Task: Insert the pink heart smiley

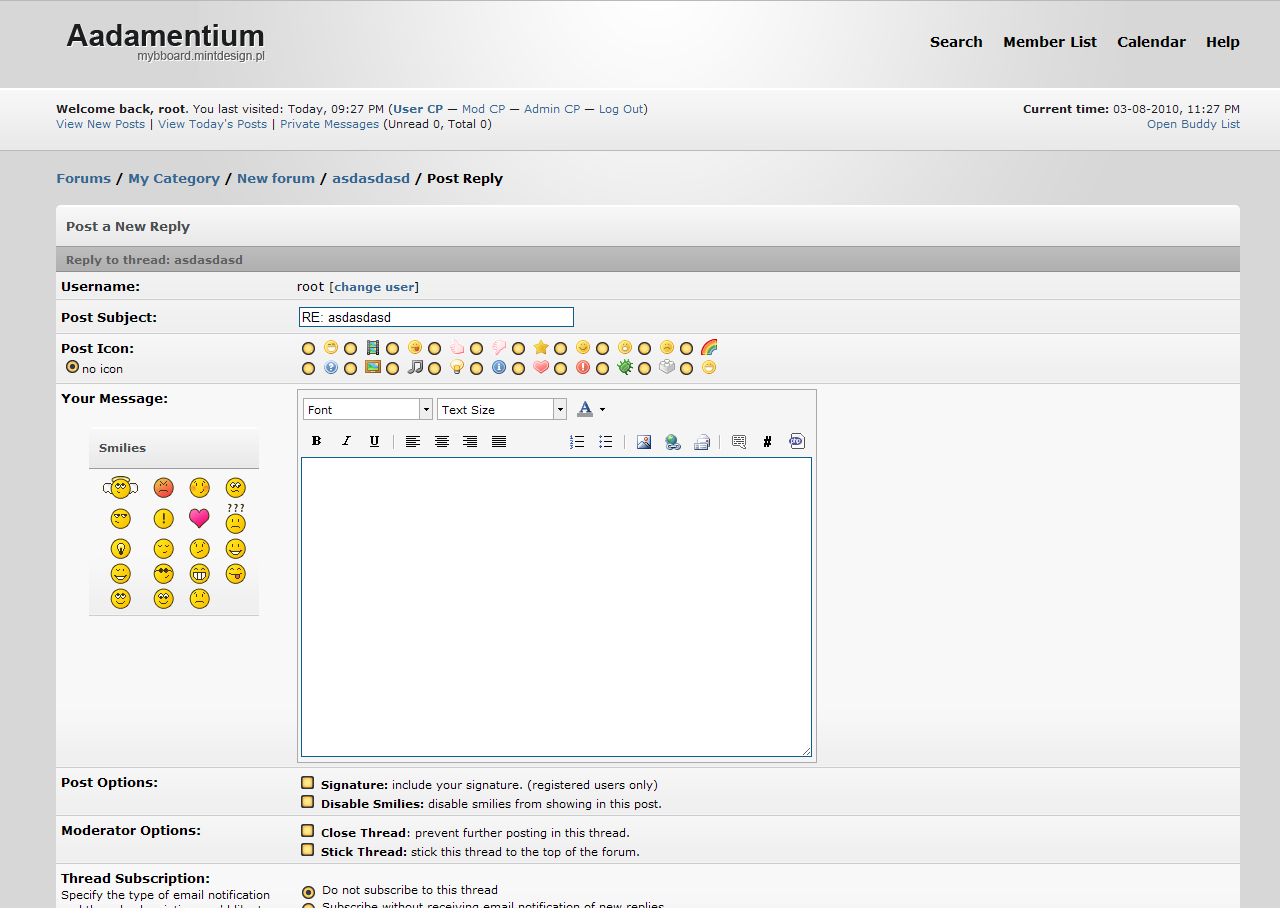Action: coord(199,518)
